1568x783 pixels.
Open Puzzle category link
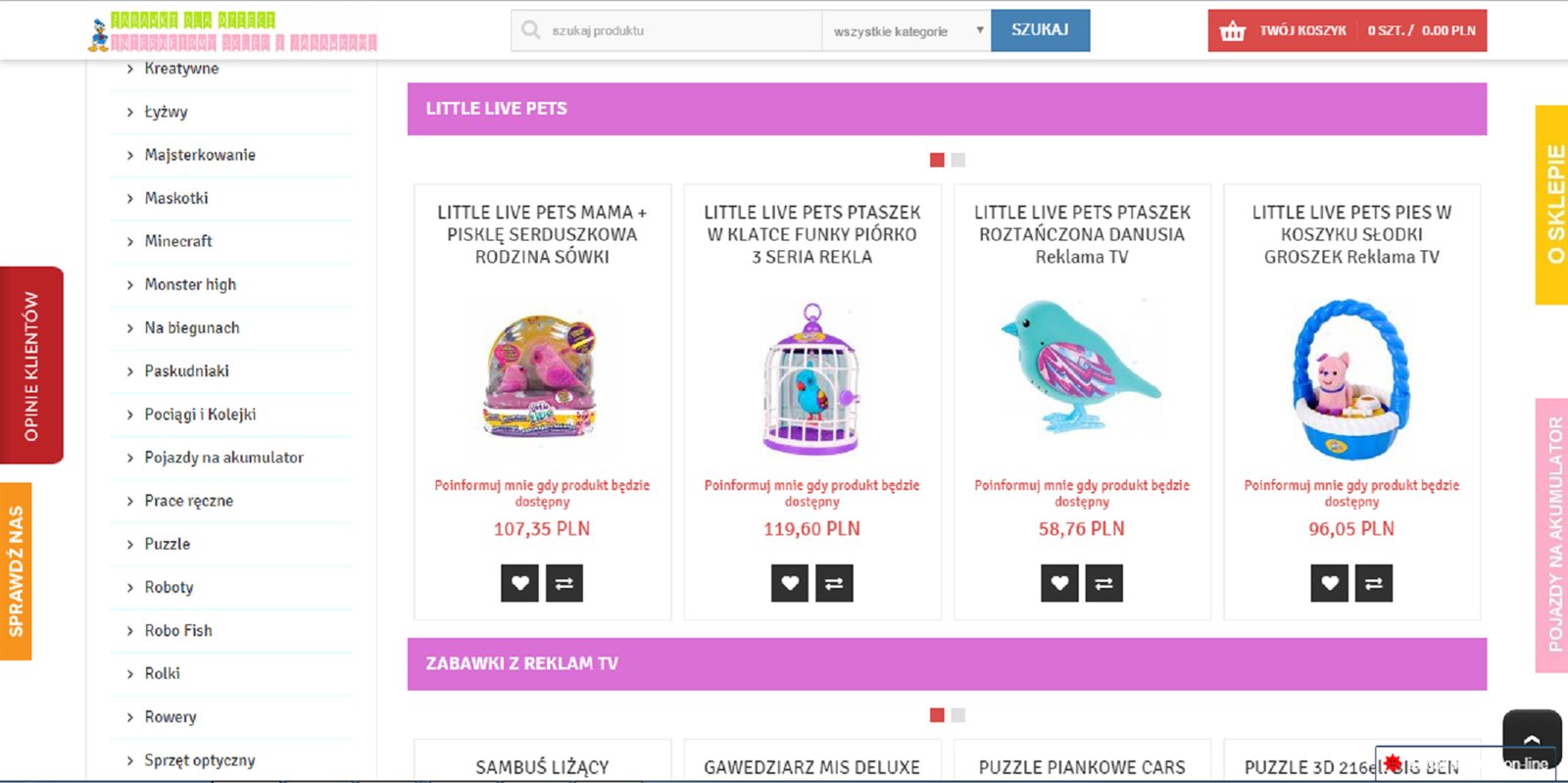(x=168, y=544)
